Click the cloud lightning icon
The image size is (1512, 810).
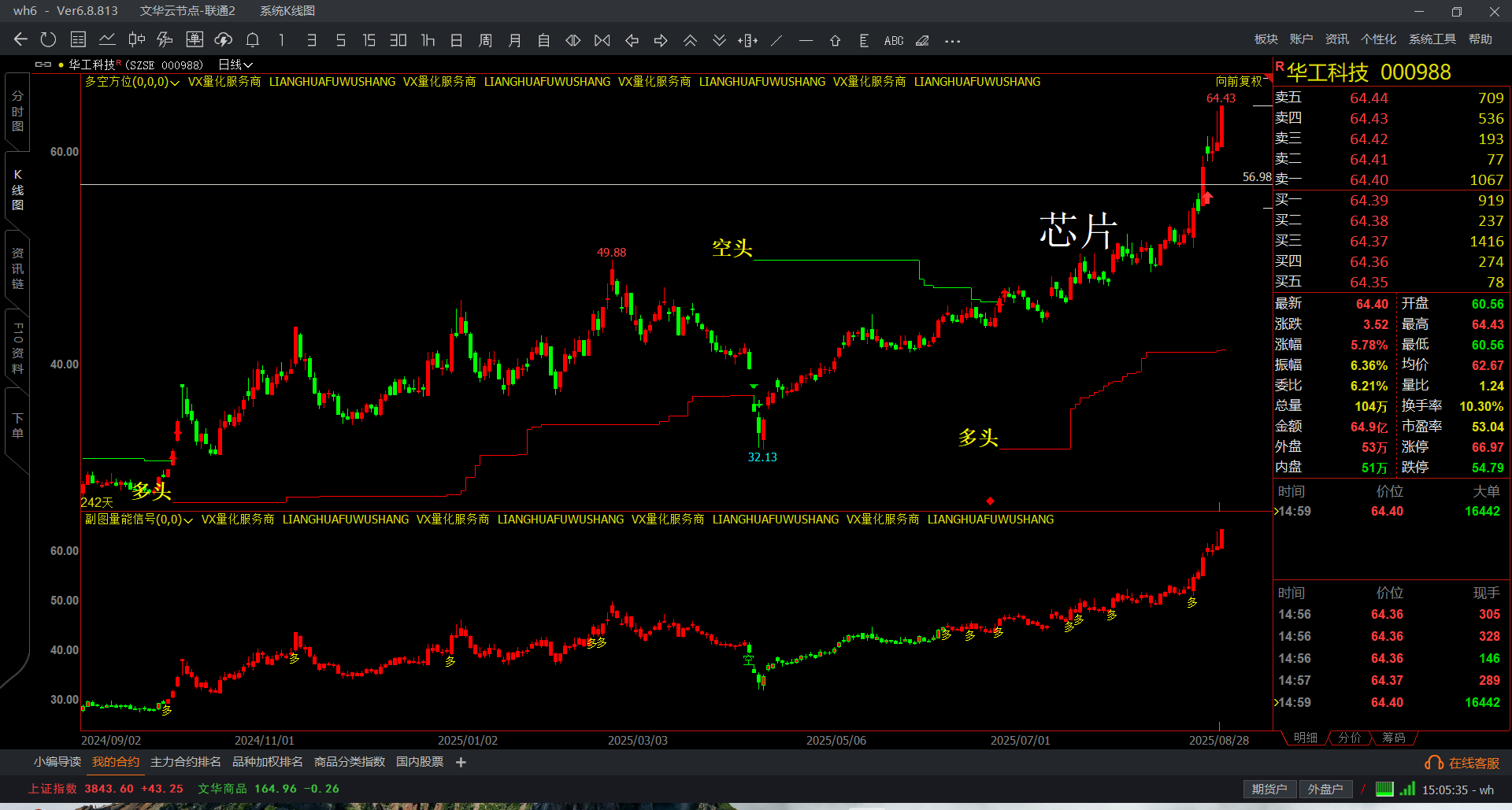tap(224, 39)
